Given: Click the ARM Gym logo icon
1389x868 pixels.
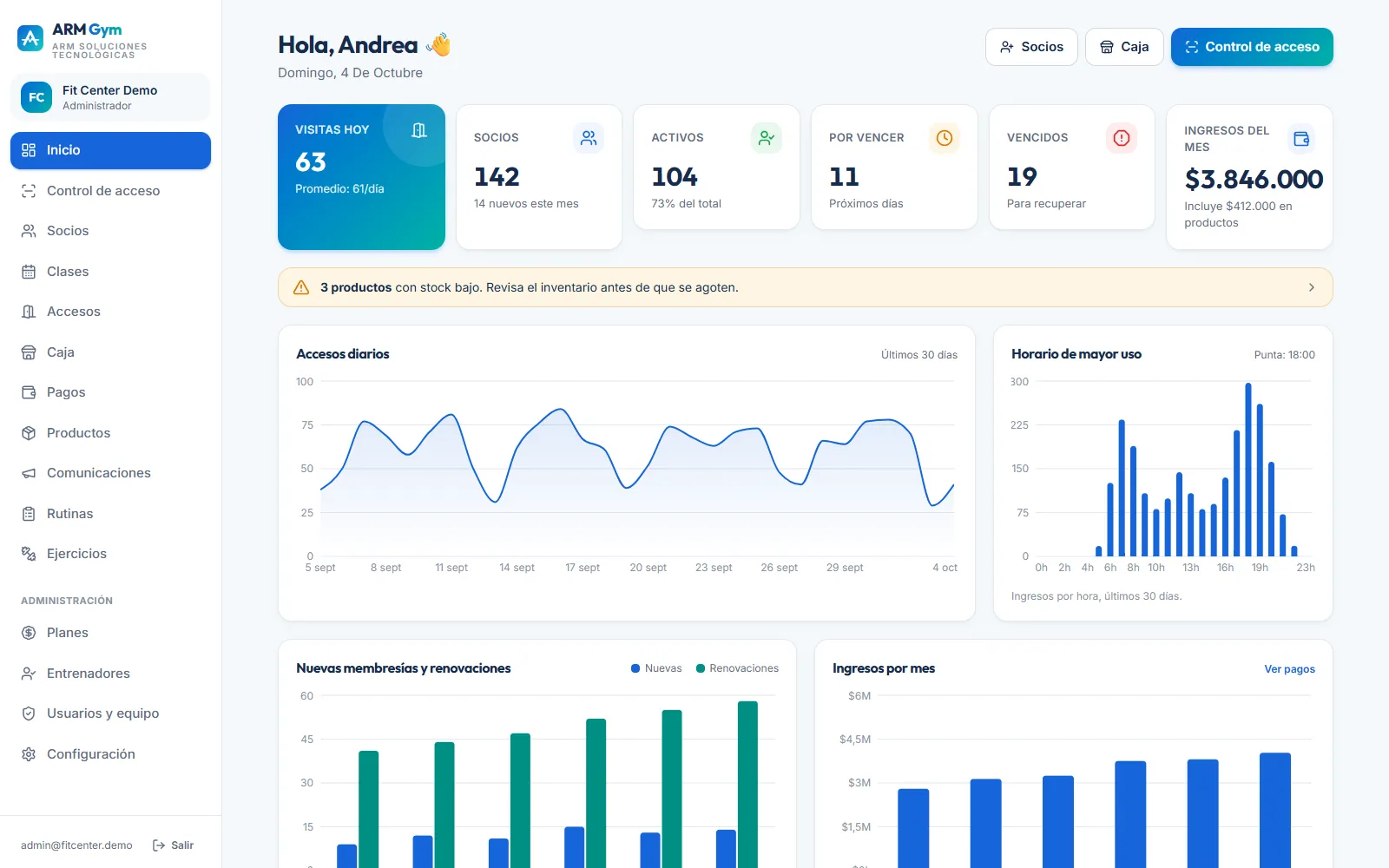Looking at the screenshot, I should click(30, 38).
